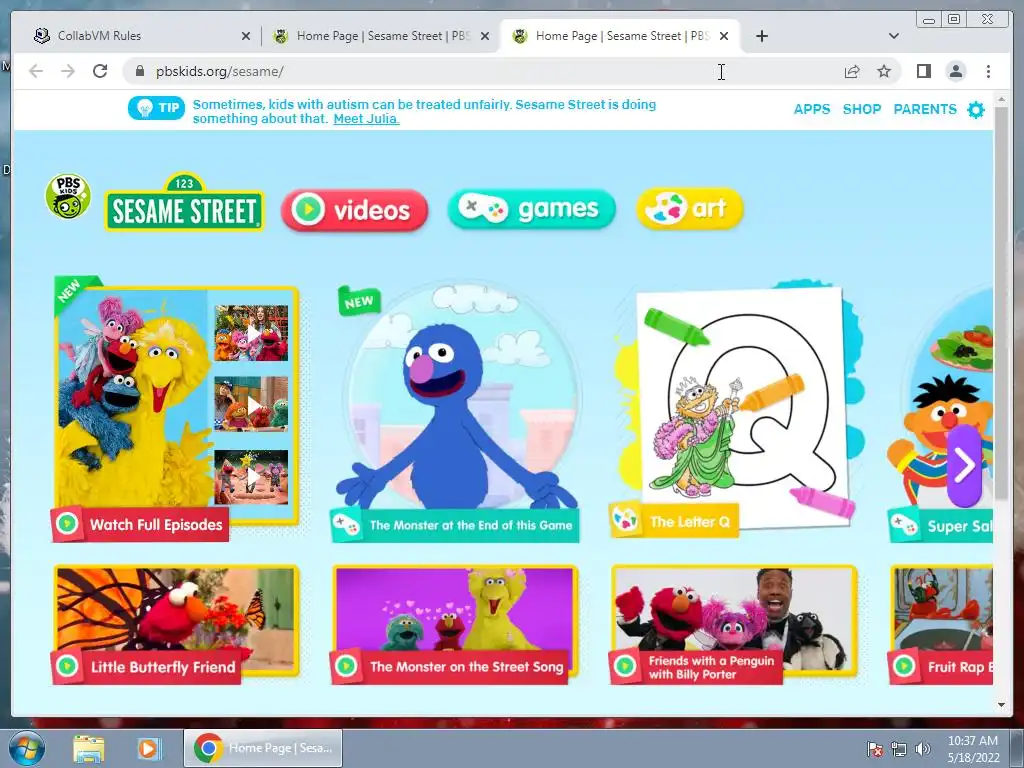Play the bottom small episode thumbnail
Viewport: 1024px width, 768px height.
click(251, 477)
